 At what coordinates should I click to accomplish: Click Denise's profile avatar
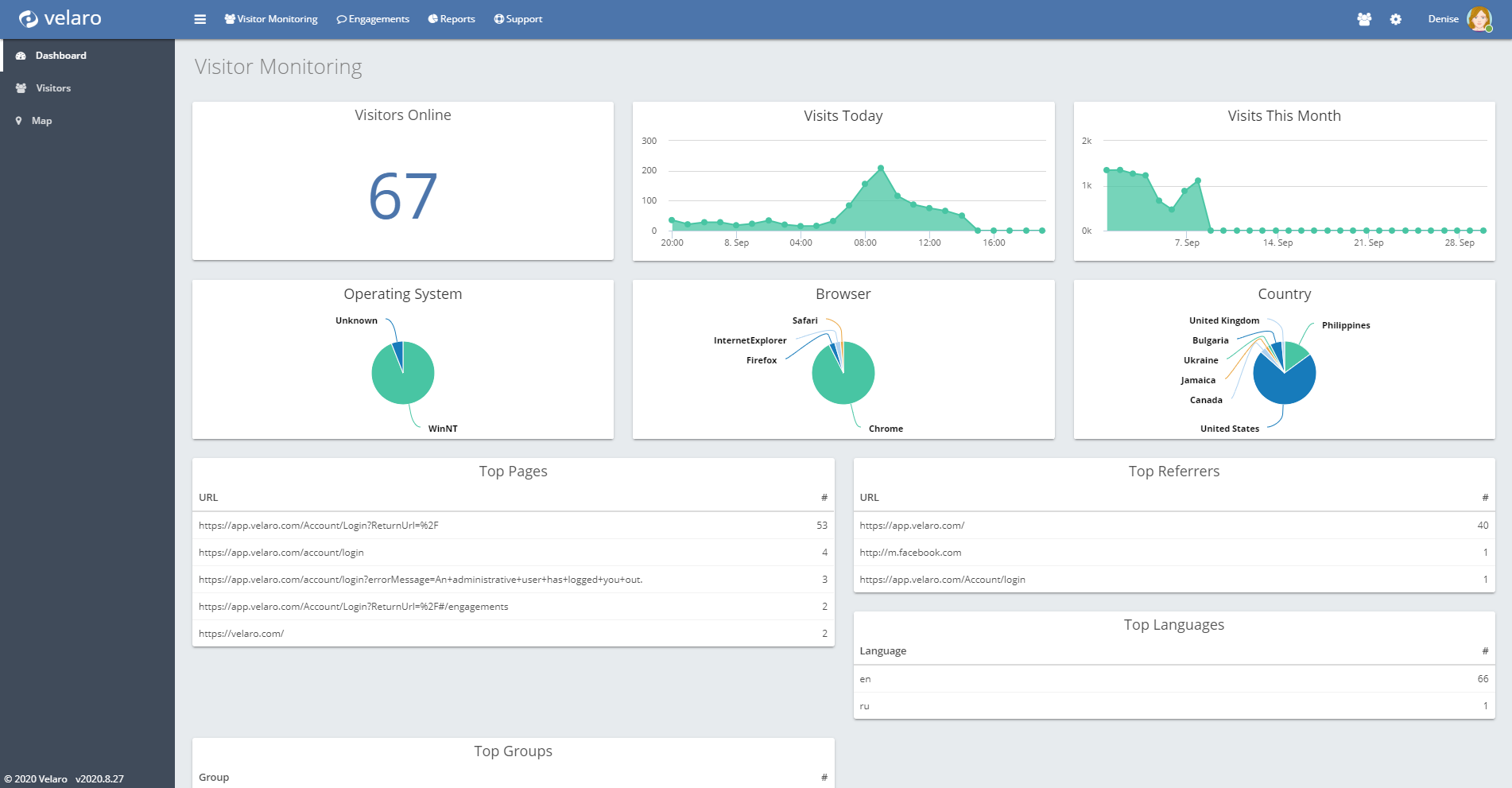click(1479, 19)
